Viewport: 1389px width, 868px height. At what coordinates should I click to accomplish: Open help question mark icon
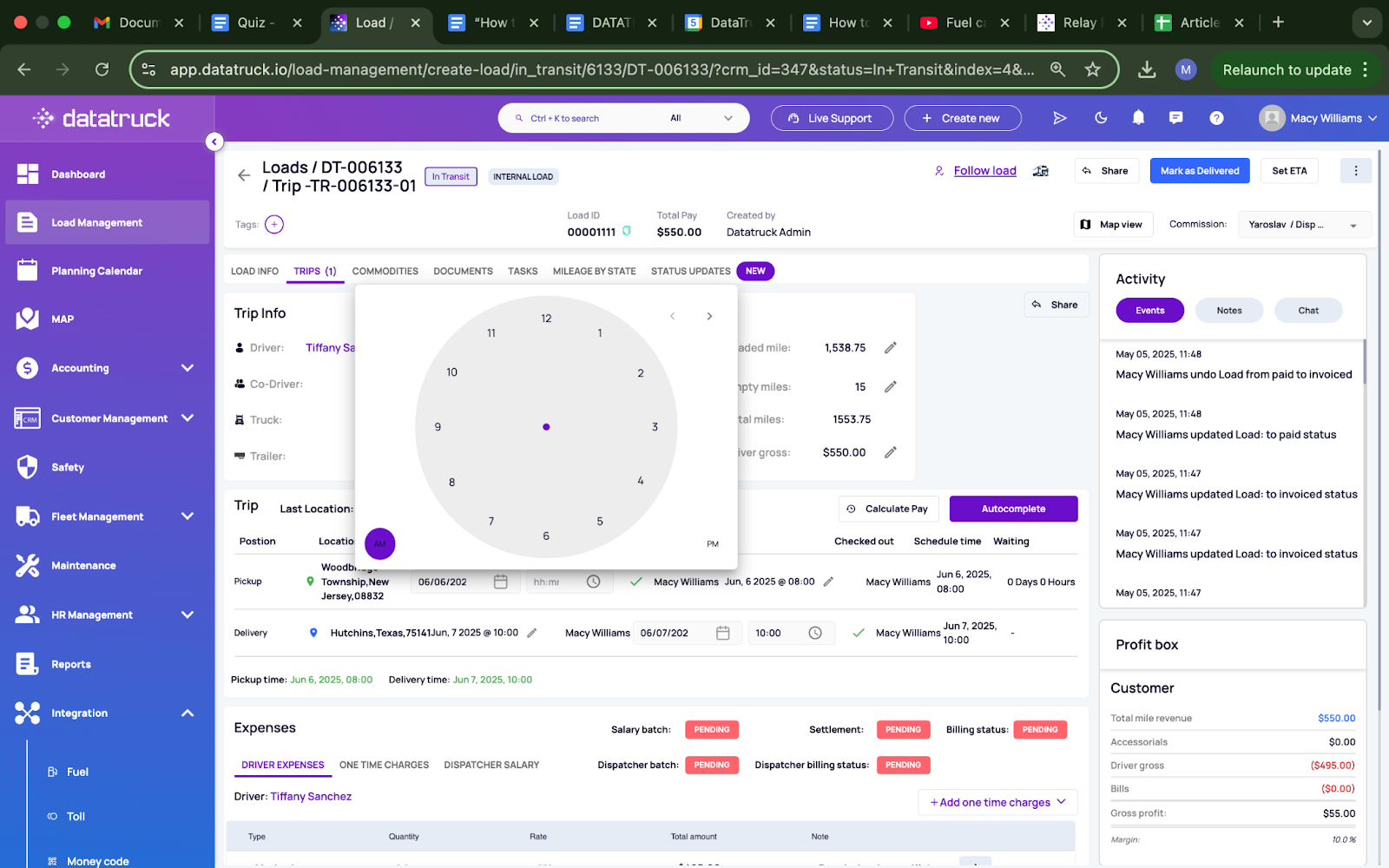tap(1216, 118)
